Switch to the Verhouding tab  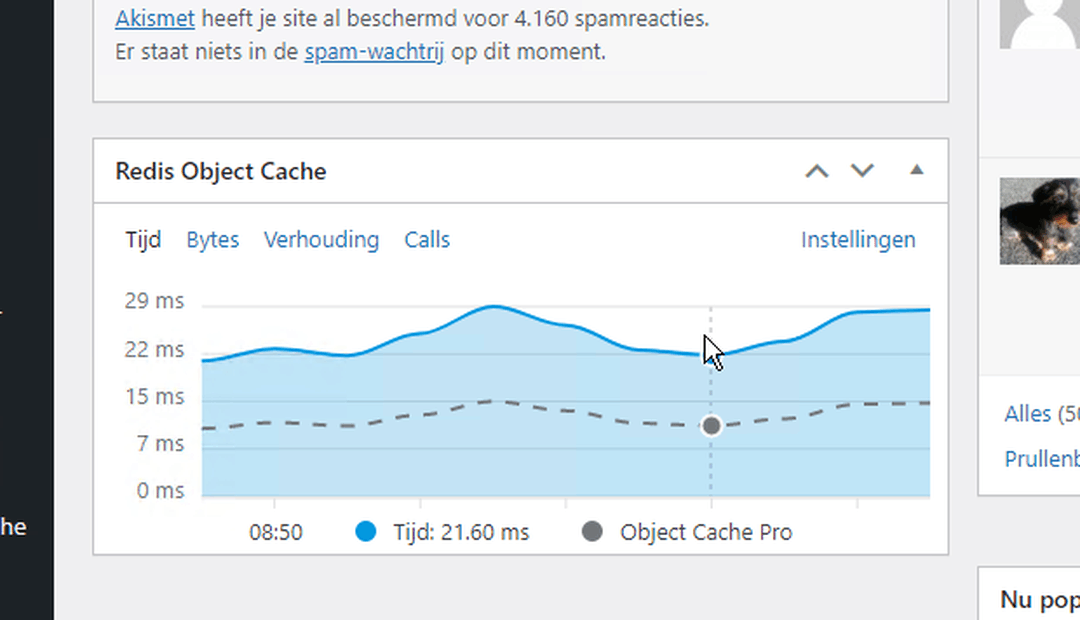click(322, 240)
